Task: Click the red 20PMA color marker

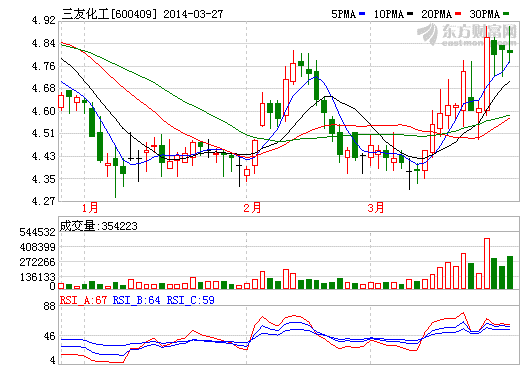Action: 458,14
